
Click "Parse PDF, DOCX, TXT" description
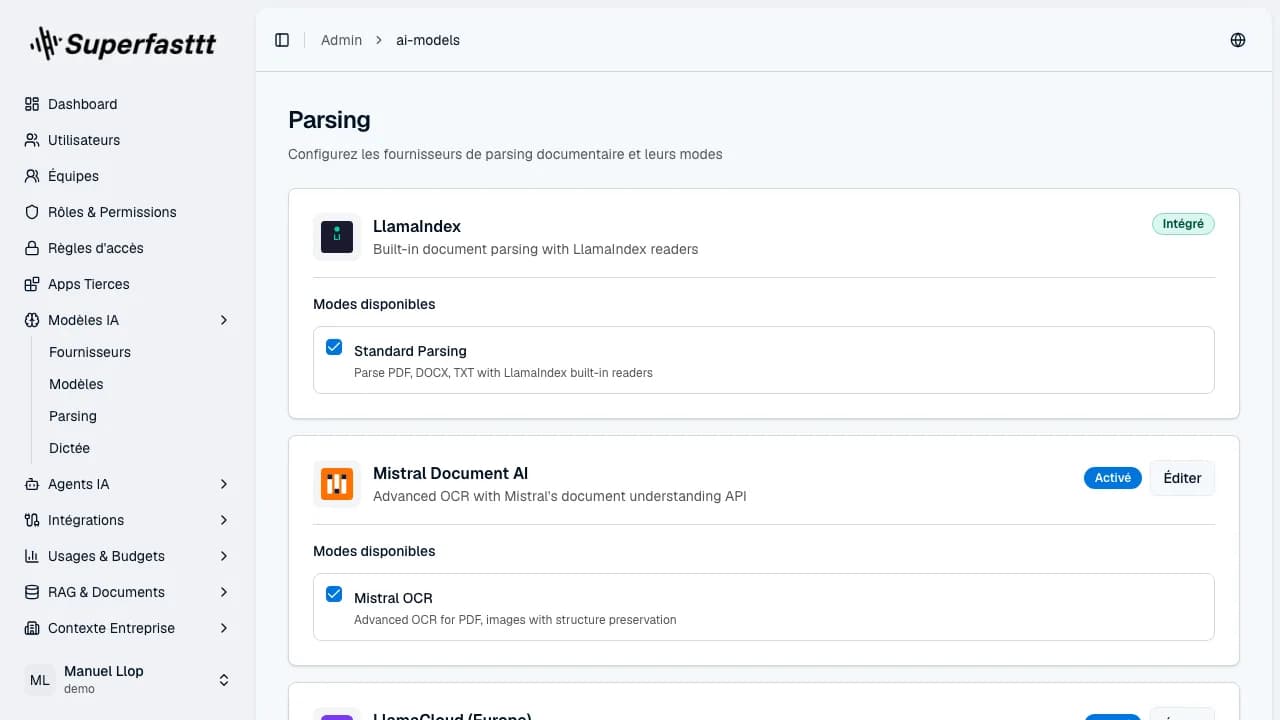click(x=503, y=373)
